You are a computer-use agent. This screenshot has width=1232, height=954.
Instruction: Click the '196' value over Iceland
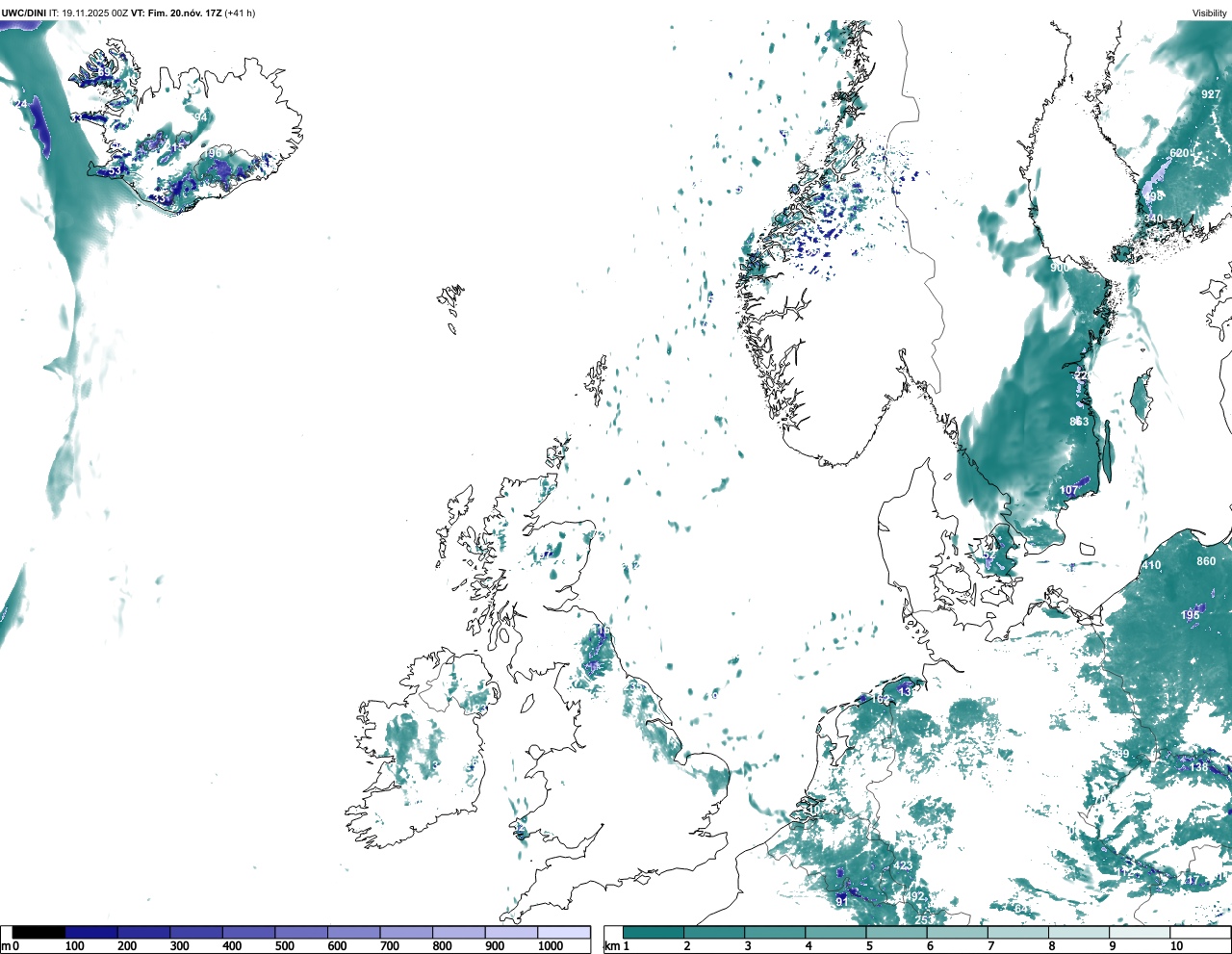(x=212, y=153)
